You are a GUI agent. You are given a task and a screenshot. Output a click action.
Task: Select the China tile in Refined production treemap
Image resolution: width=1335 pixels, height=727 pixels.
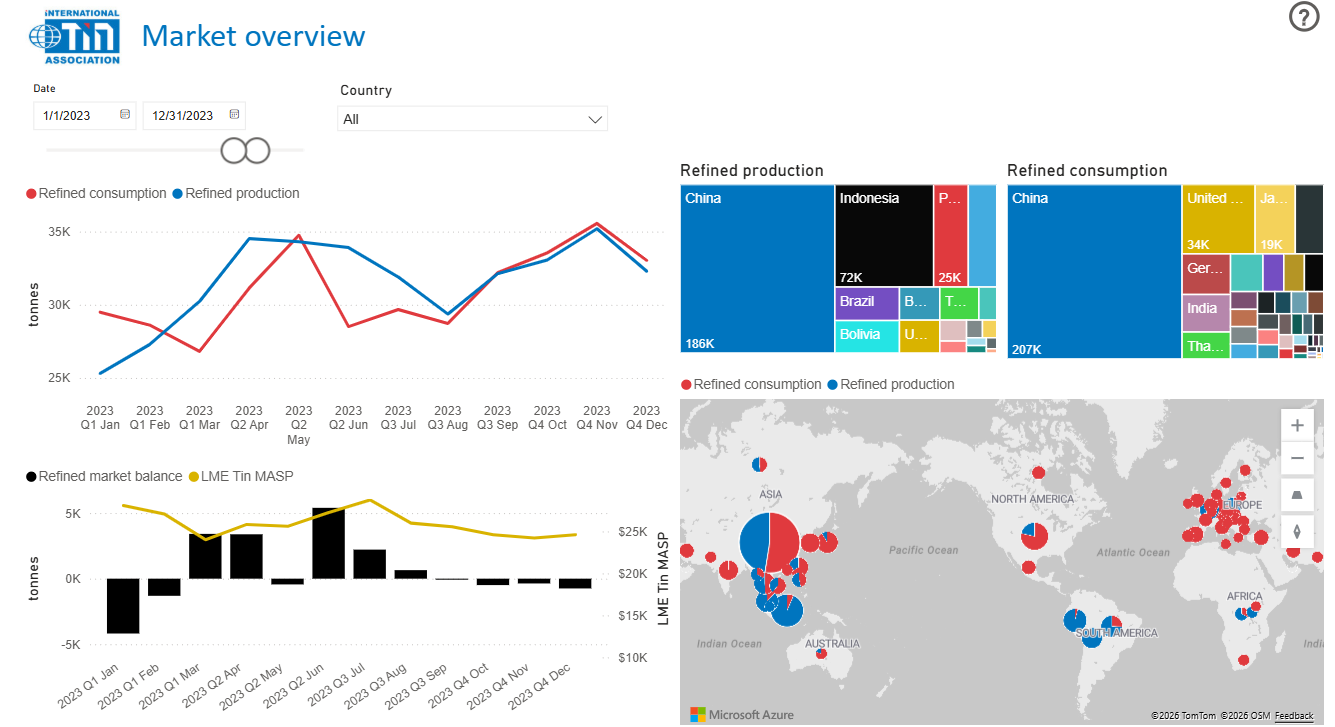coord(757,269)
